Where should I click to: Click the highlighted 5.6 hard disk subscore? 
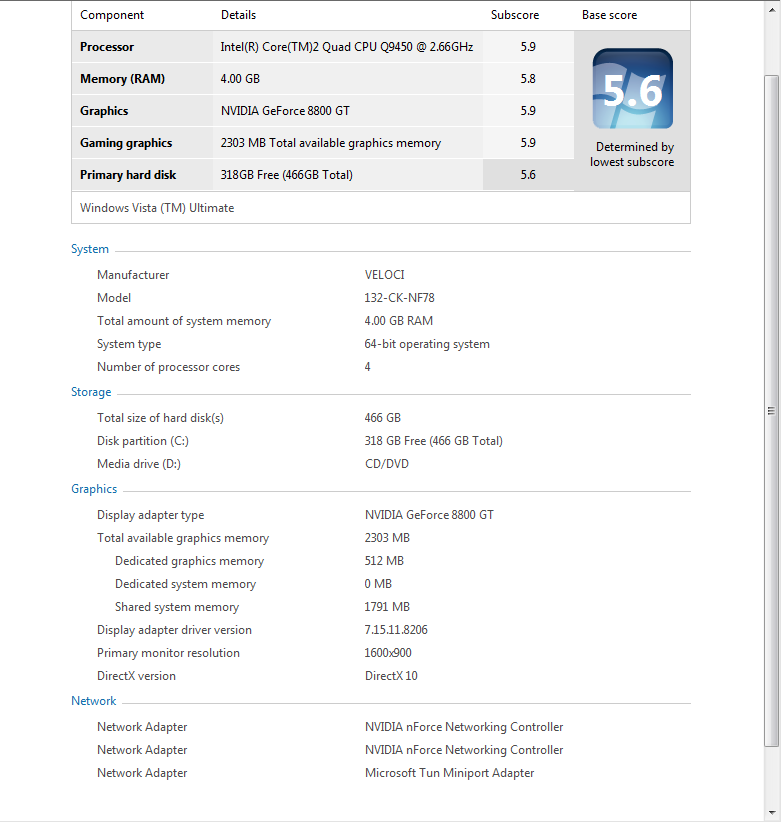[x=528, y=175]
